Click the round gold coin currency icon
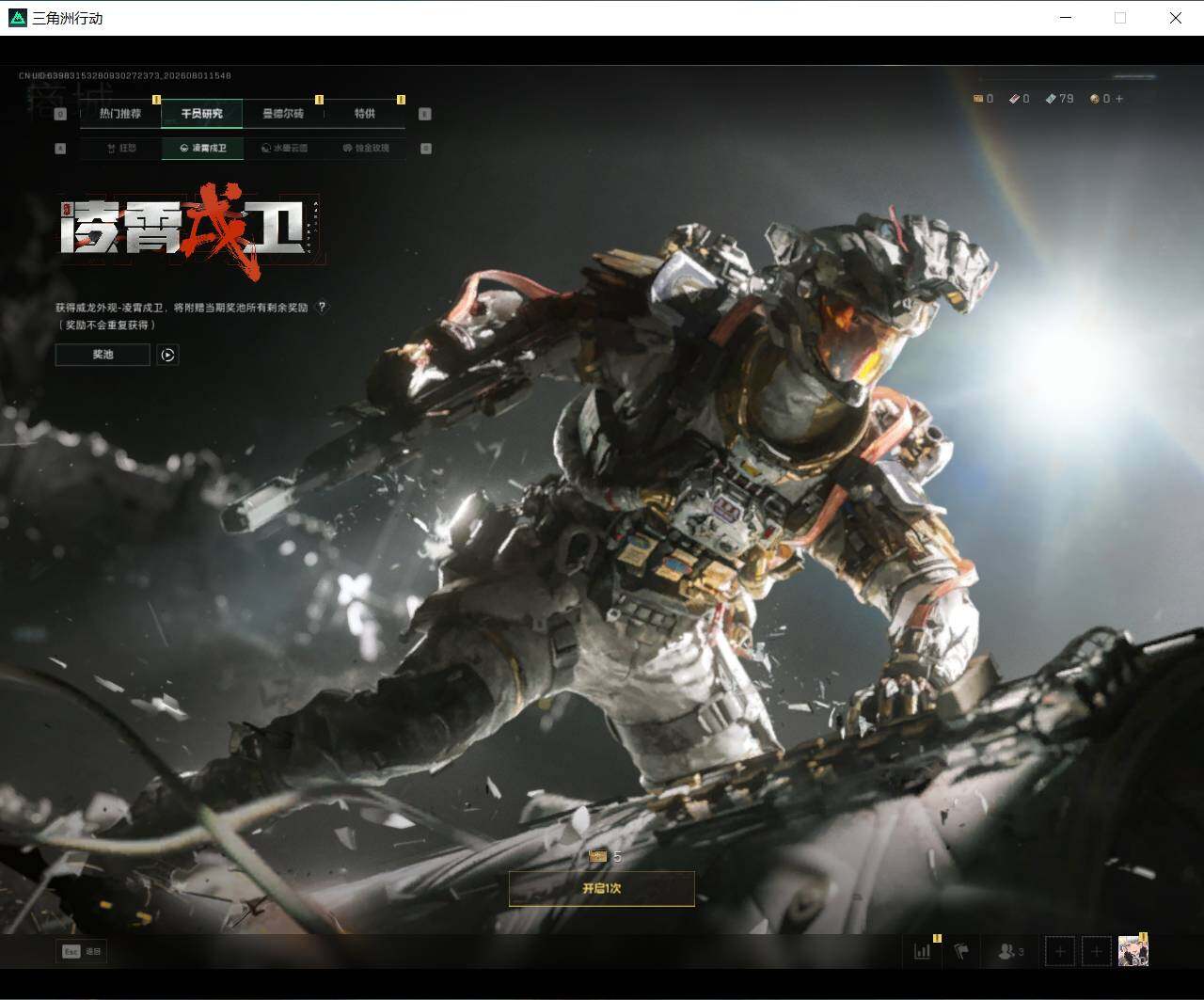1204x1000 pixels. coord(1095,99)
